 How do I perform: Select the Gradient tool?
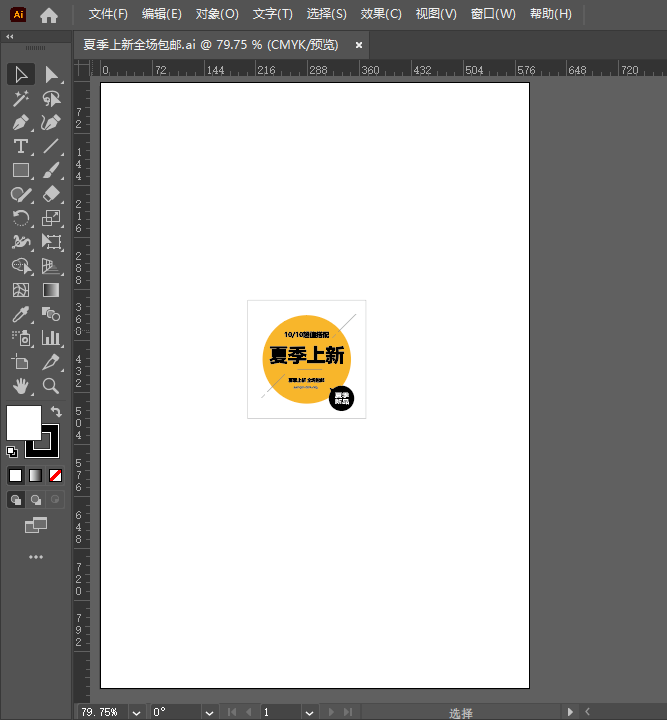pyautogui.click(x=51, y=290)
